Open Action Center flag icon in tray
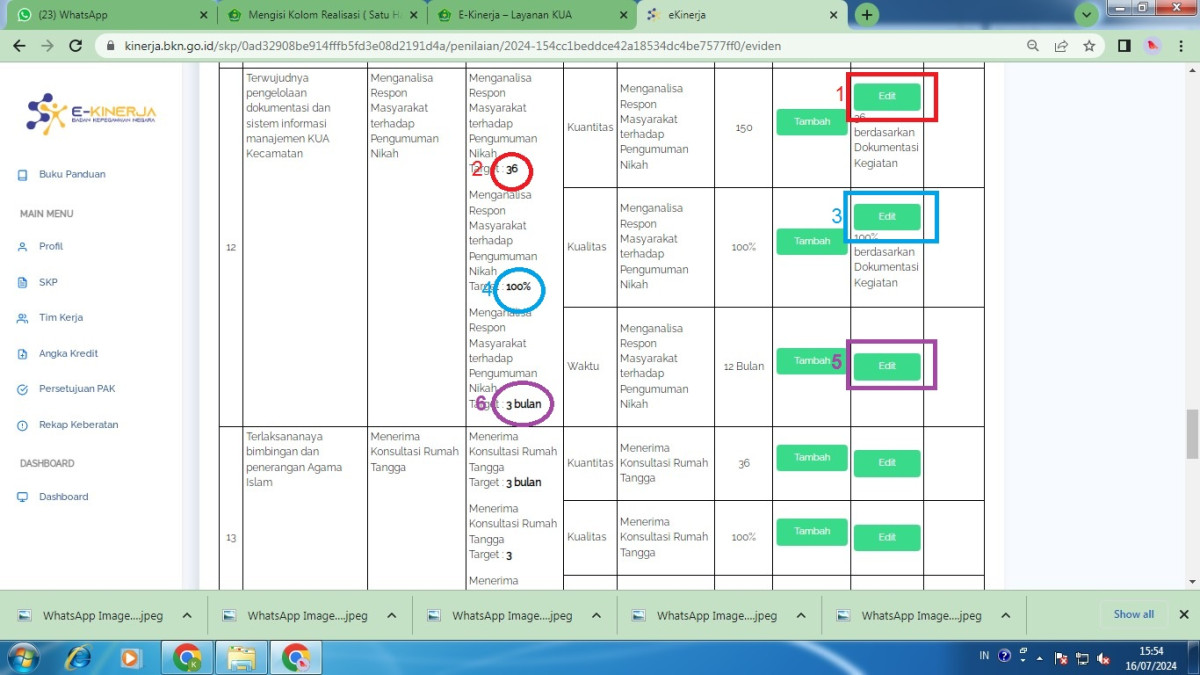 1061,658
